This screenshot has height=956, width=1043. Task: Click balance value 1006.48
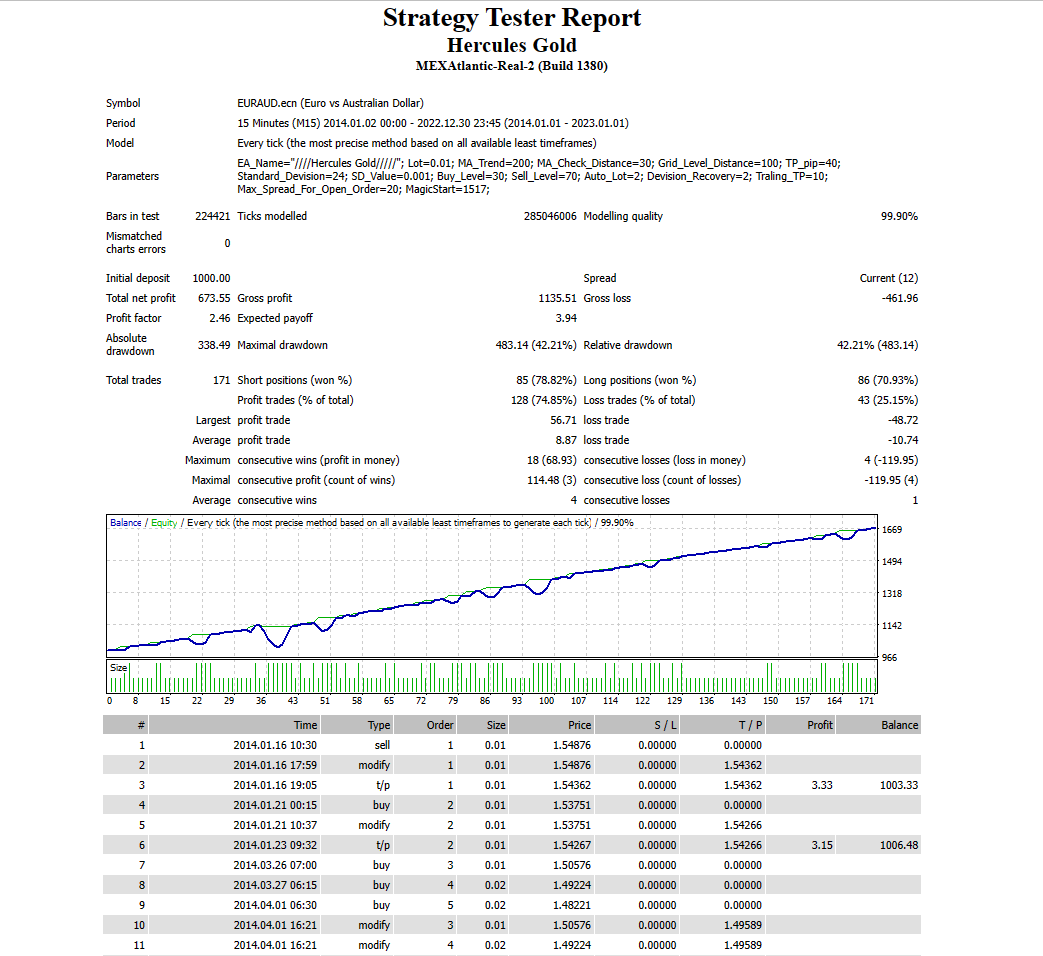point(899,845)
